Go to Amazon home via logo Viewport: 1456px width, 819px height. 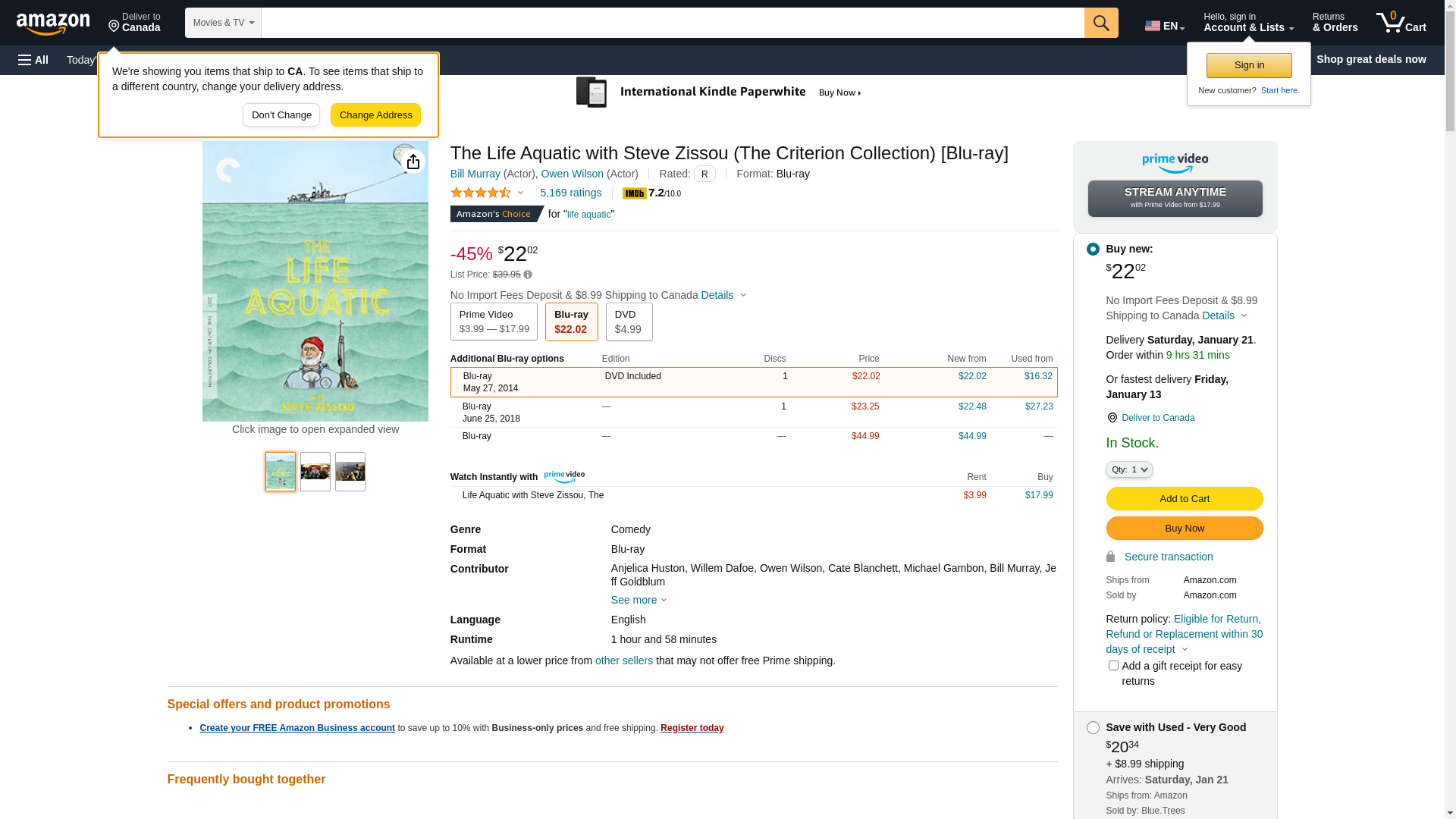coord(53,24)
